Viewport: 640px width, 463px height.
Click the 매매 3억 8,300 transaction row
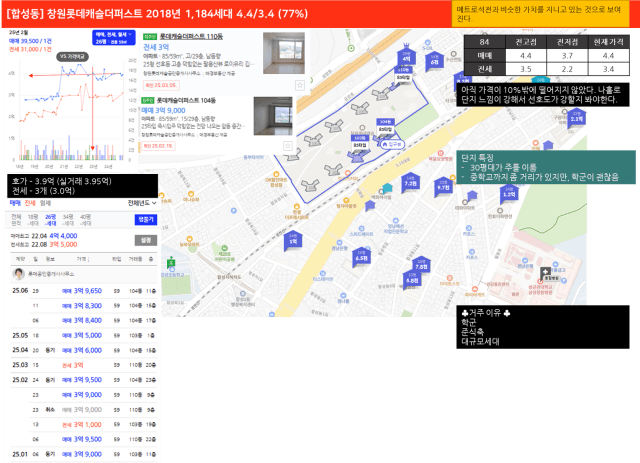93,306
